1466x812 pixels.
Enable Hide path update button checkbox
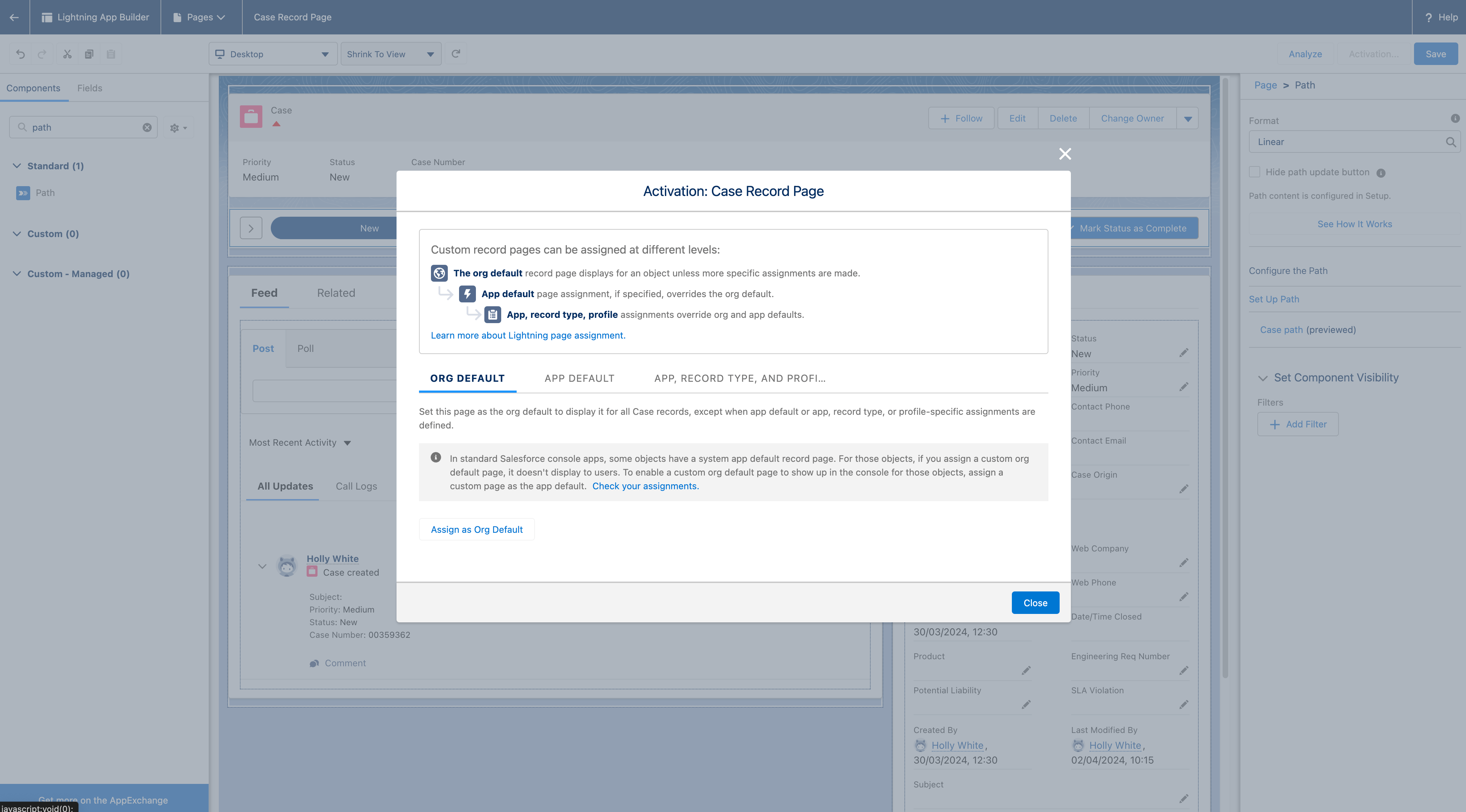click(1254, 172)
